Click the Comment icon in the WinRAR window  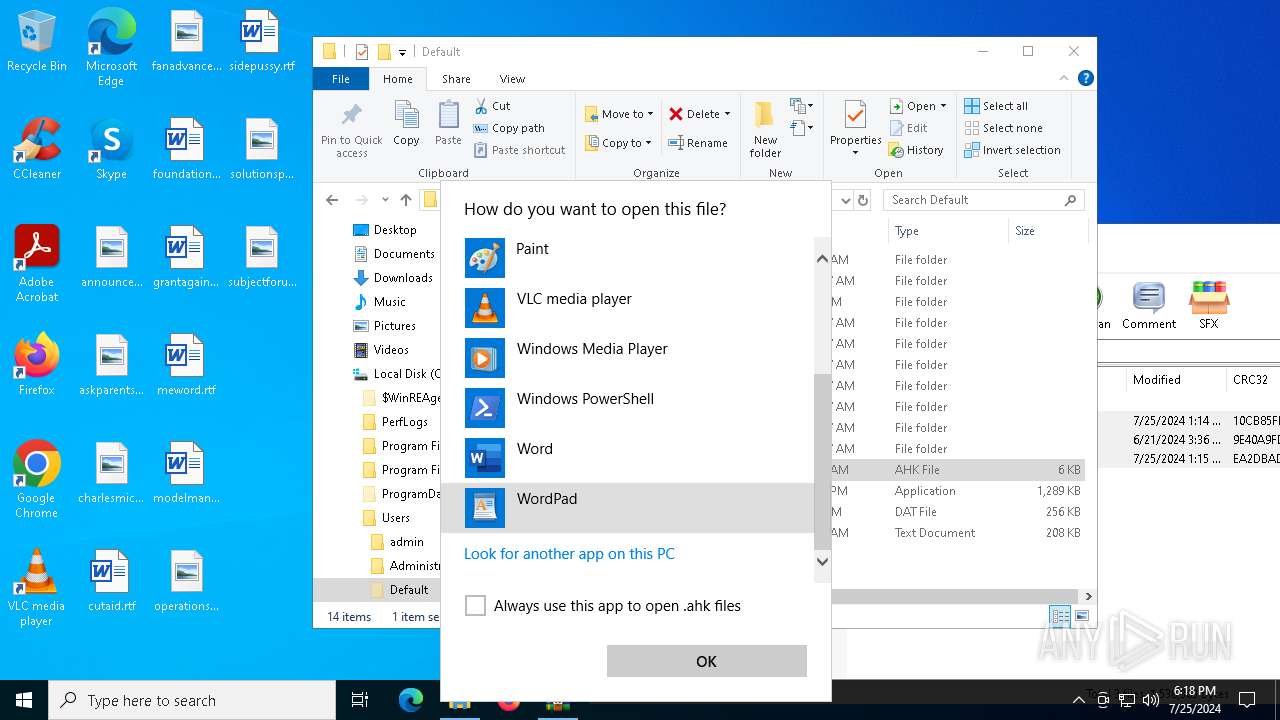[x=1149, y=306]
